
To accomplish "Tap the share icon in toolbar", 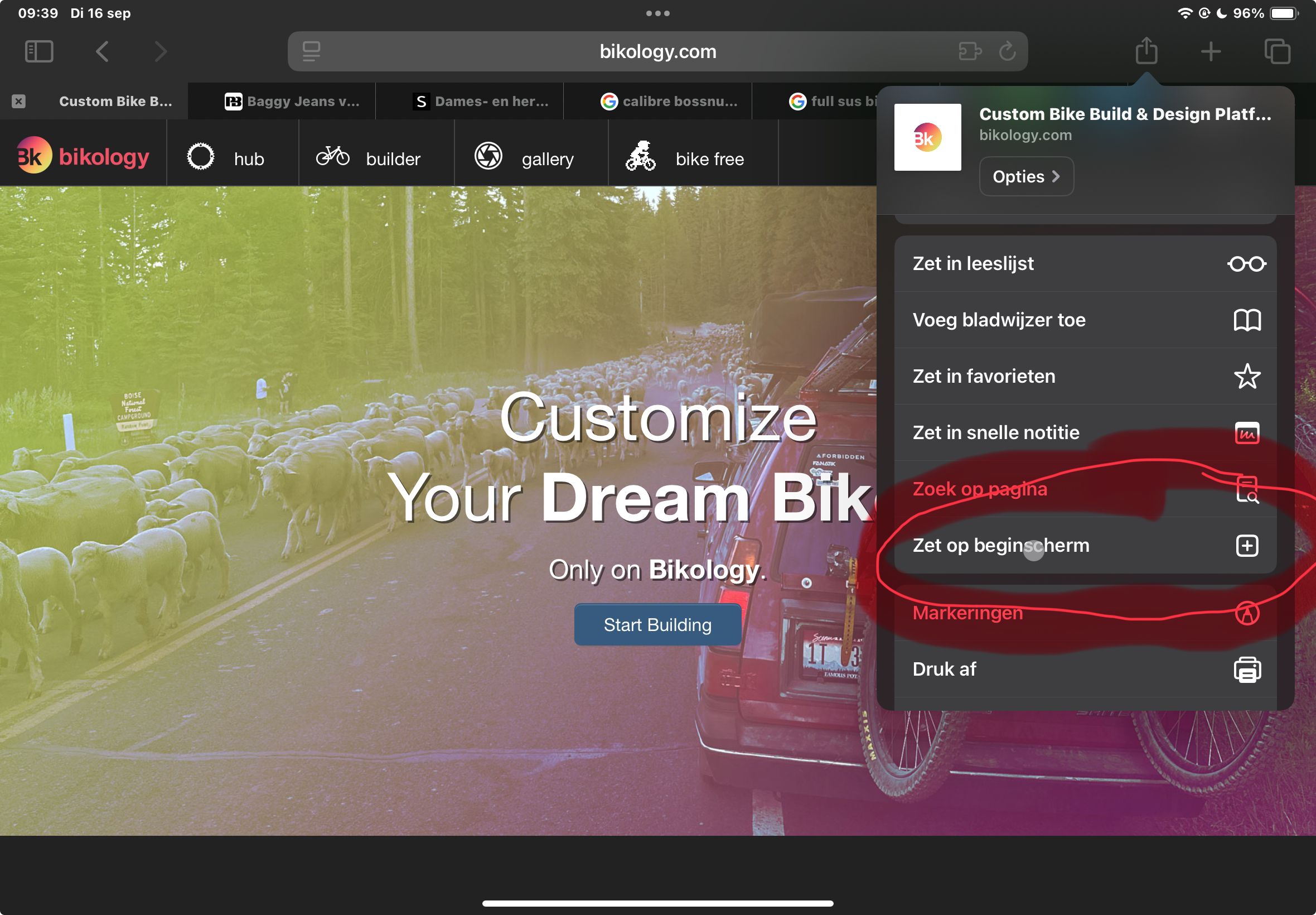I will point(1146,51).
